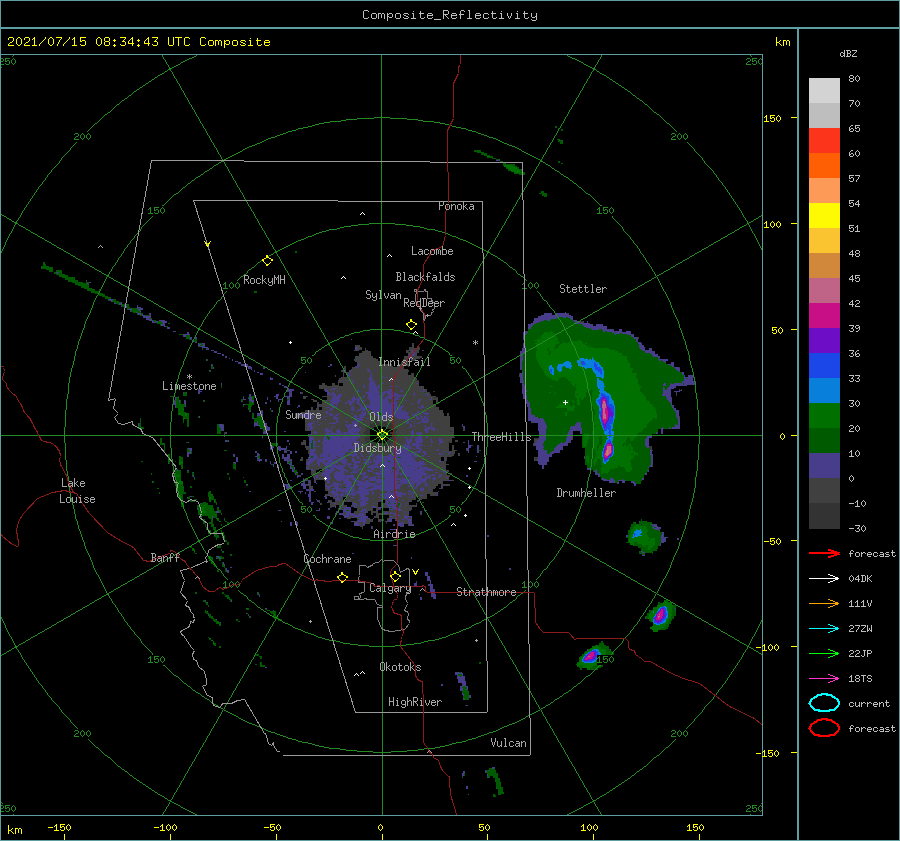
Task: Click the Innisfail town label
Action: [404, 362]
